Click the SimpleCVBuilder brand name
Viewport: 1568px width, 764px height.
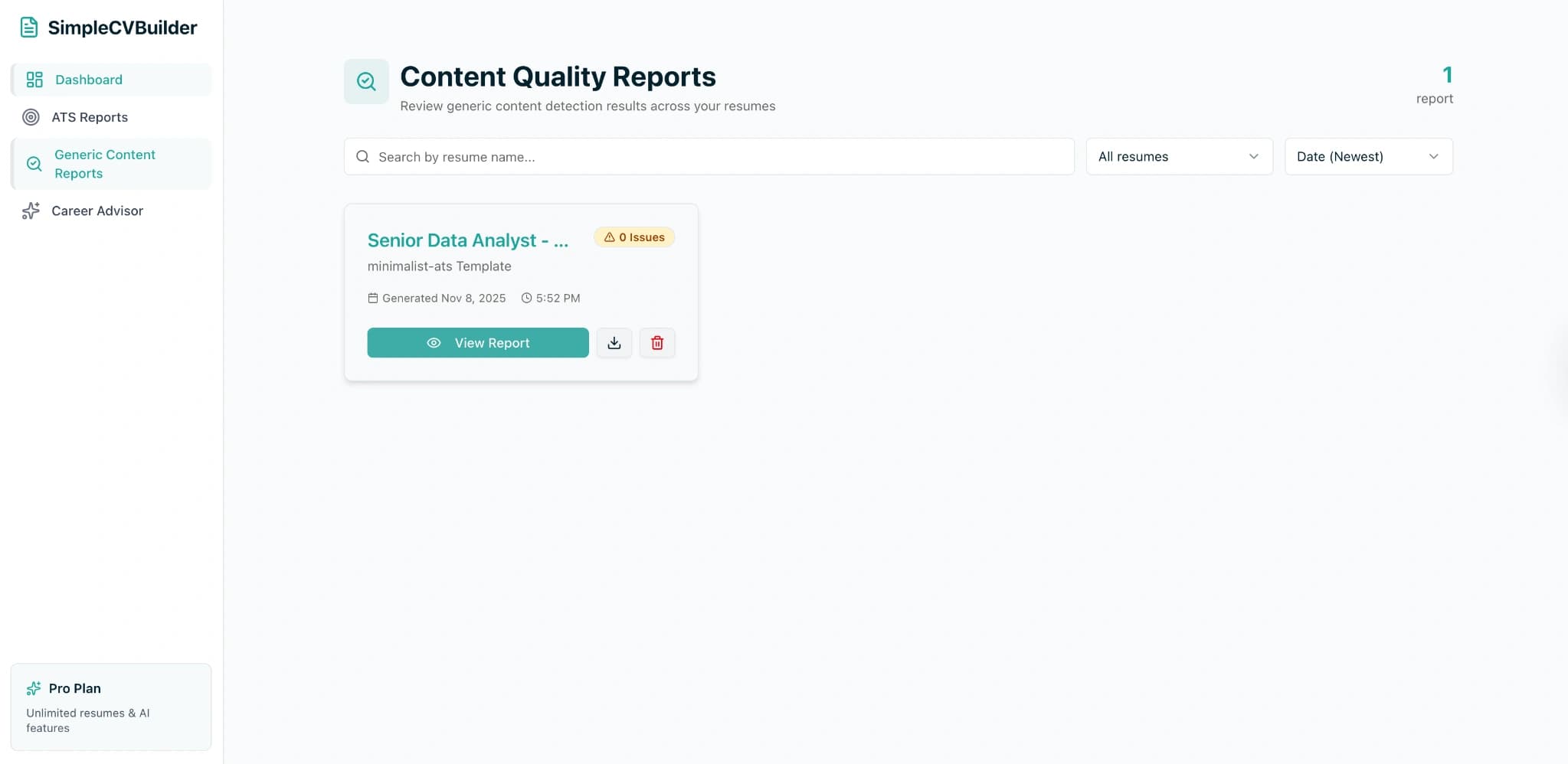pyautogui.click(x=123, y=28)
